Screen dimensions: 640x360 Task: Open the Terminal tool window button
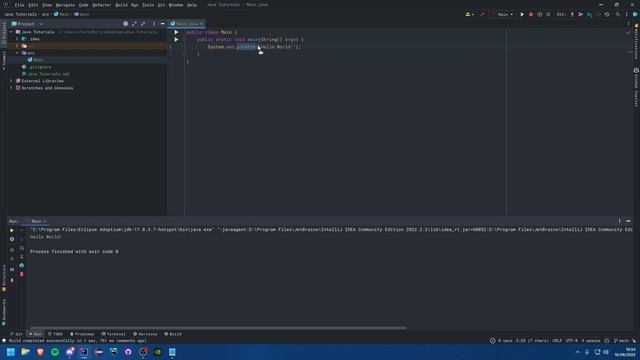pos(113,334)
